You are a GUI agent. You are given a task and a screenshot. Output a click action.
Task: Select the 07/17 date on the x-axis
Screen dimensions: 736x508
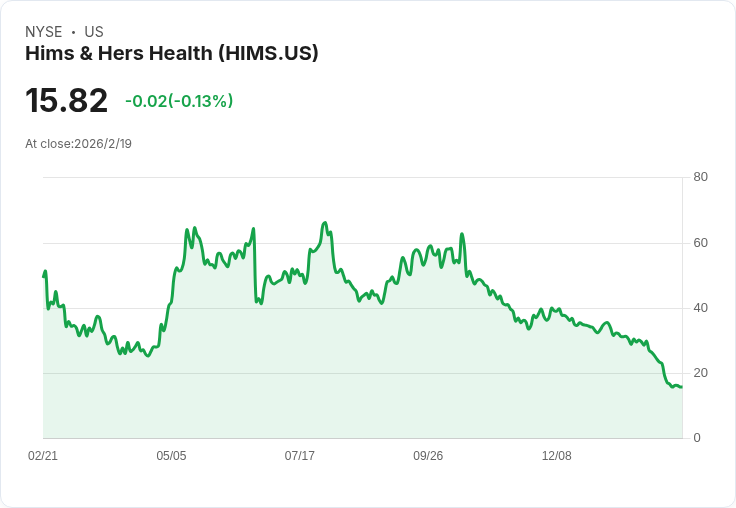pos(299,455)
